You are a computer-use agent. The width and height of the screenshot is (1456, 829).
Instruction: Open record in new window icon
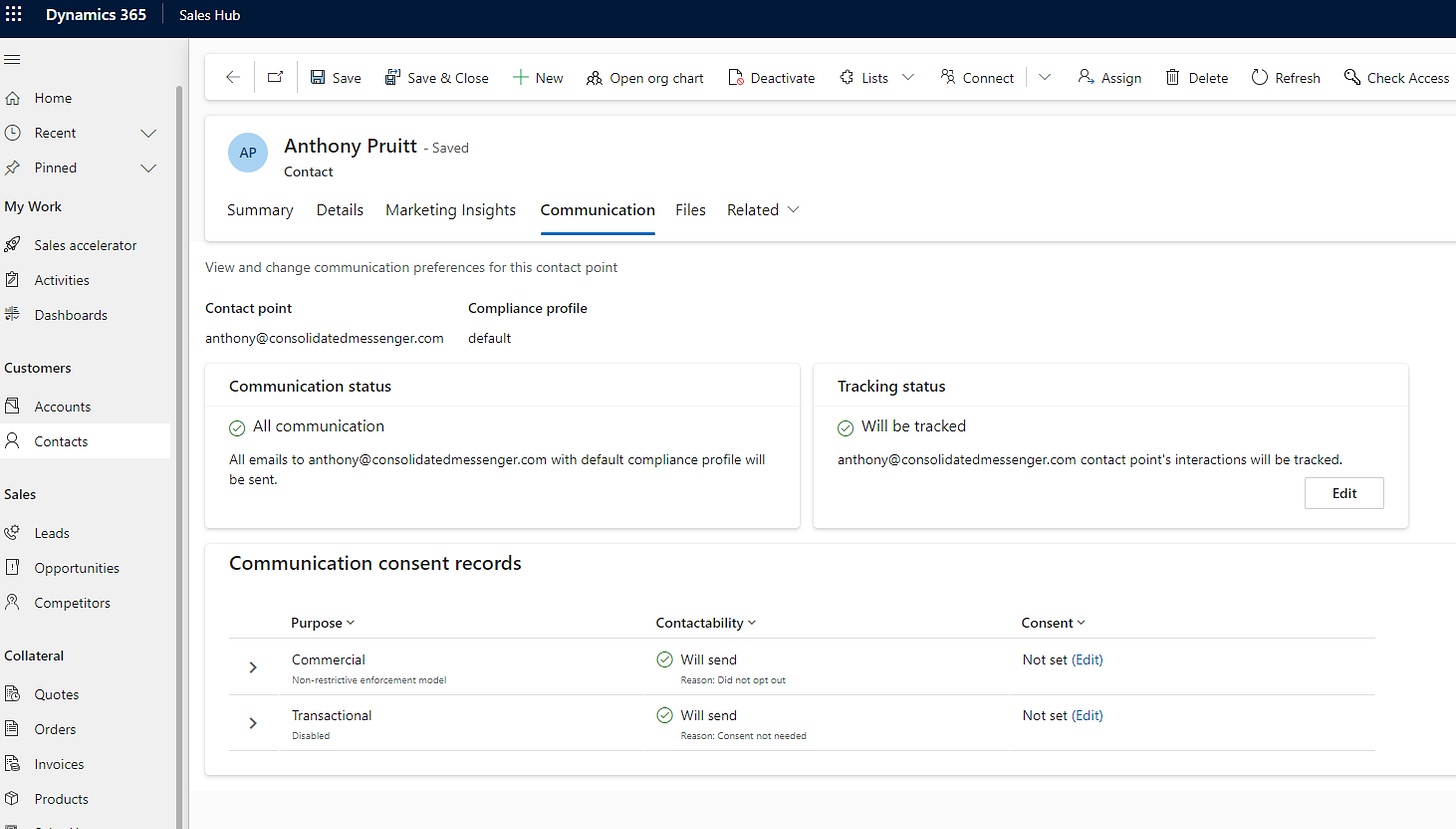coord(276,77)
